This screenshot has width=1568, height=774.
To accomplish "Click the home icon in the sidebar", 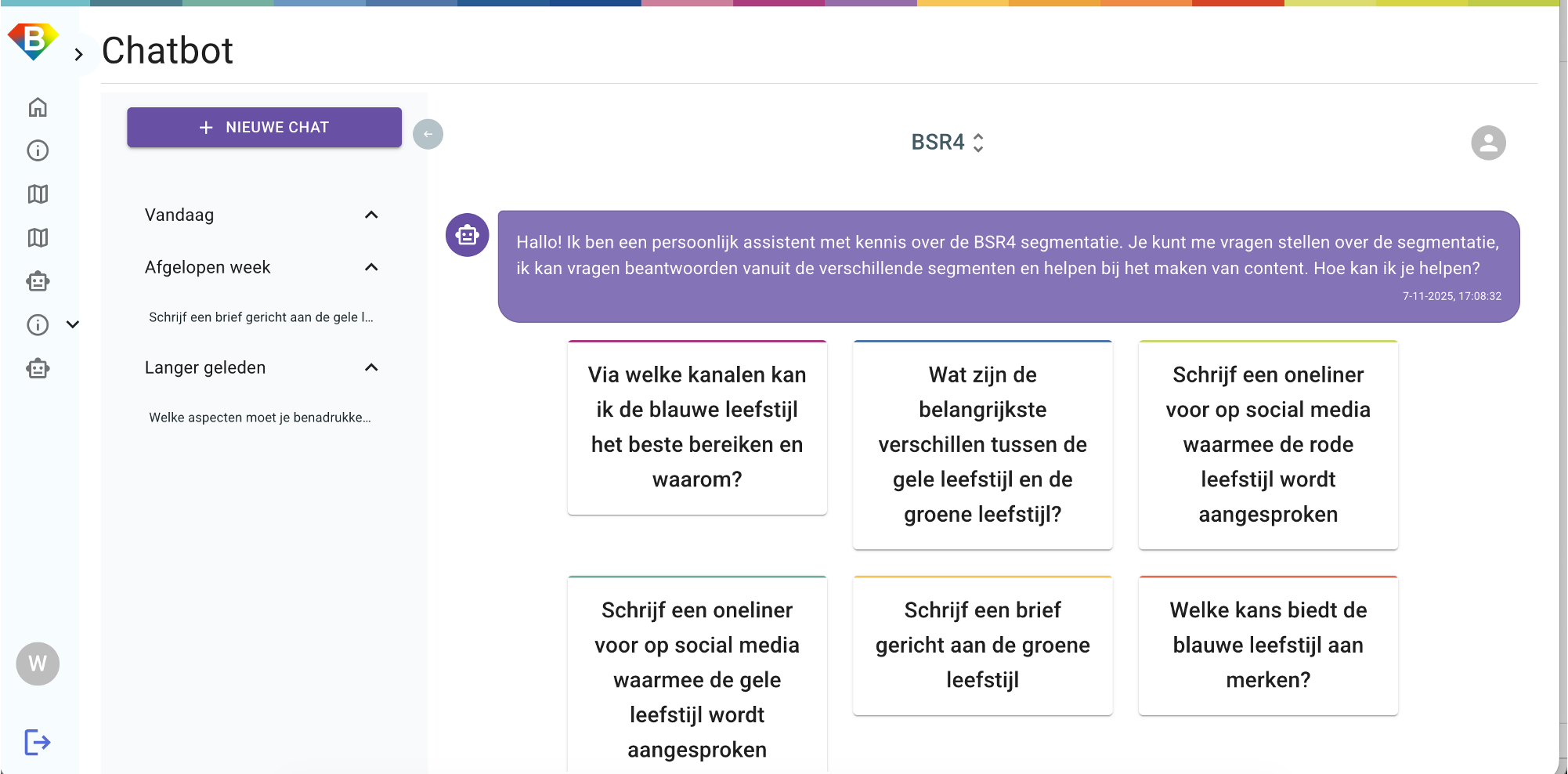I will (x=38, y=107).
